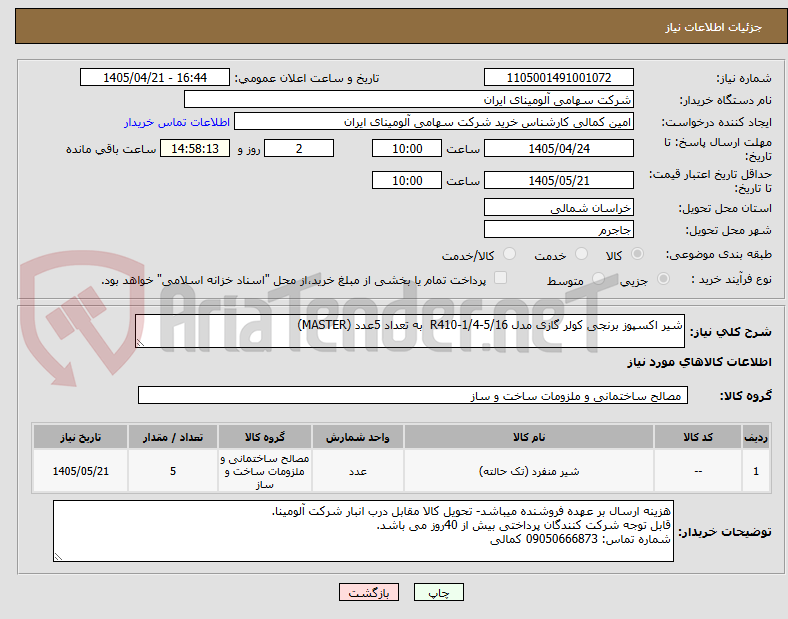Click the buyer notes text area
The image size is (788, 619).
(x=363, y=531)
